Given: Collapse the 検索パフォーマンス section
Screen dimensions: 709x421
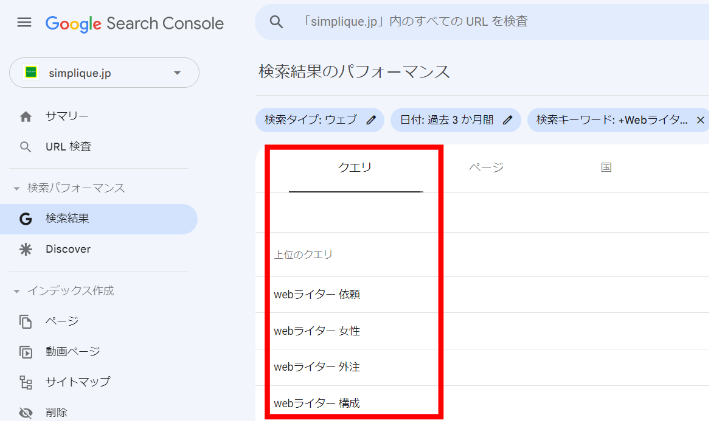Looking at the screenshot, I should pos(17,188).
